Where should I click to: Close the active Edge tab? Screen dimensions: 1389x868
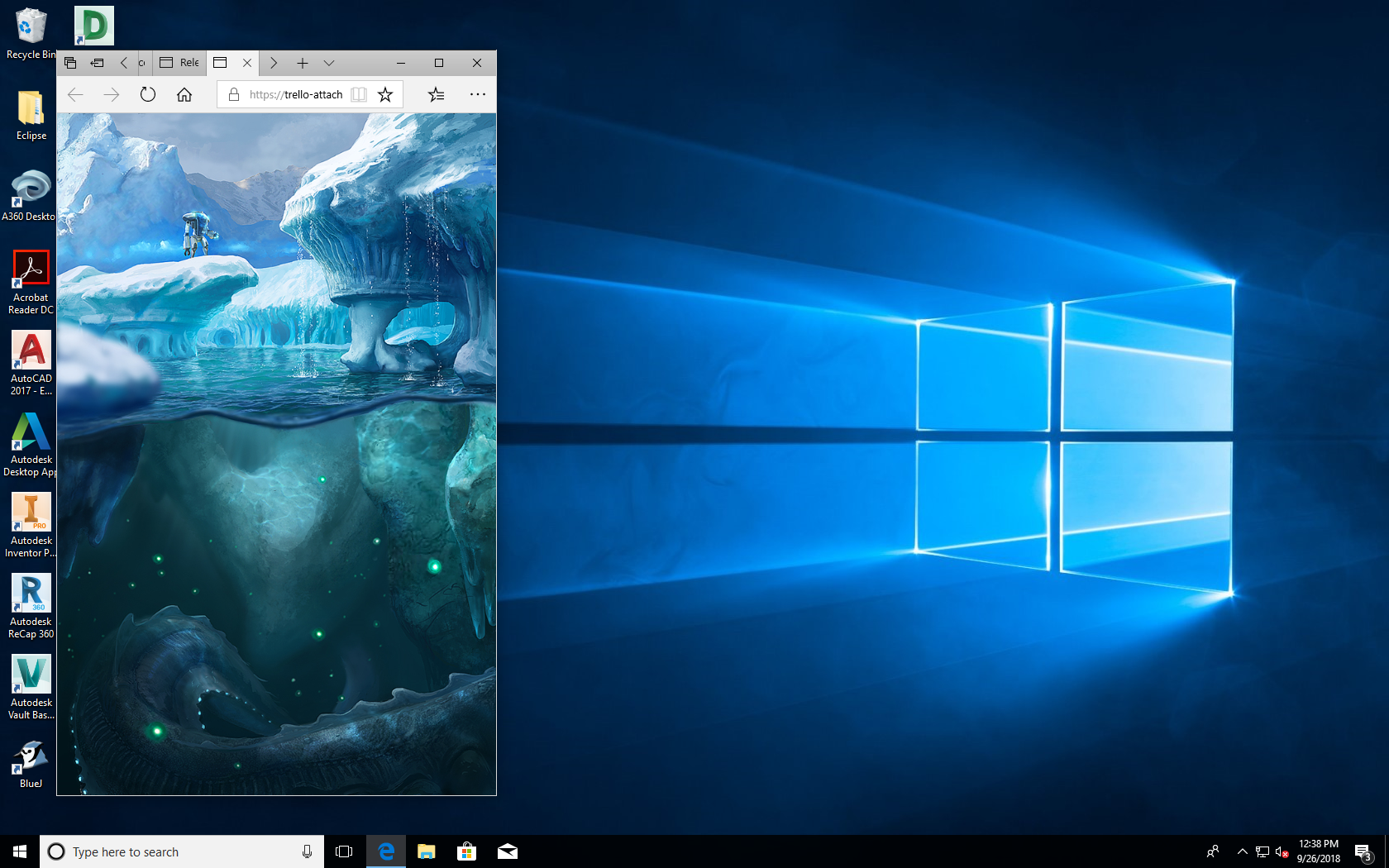tap(246, 63)
